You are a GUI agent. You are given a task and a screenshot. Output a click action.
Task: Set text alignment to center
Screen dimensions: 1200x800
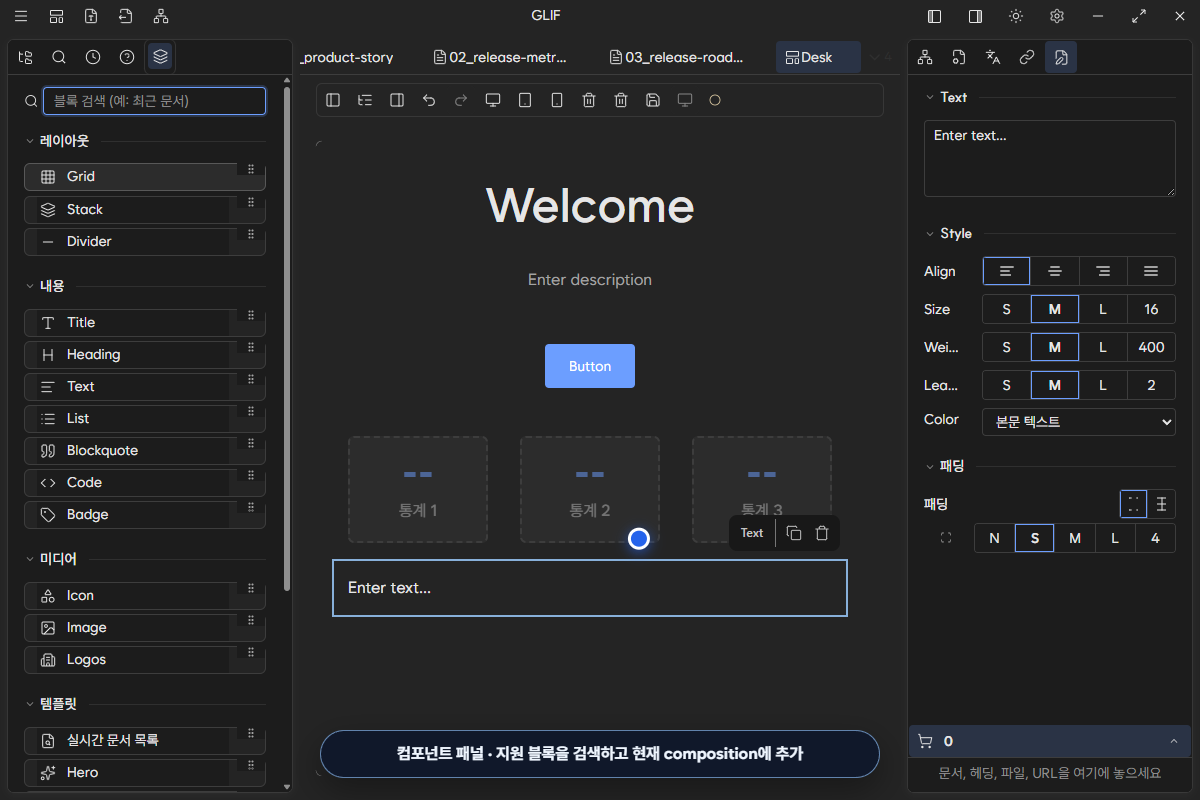(1055, 271)
